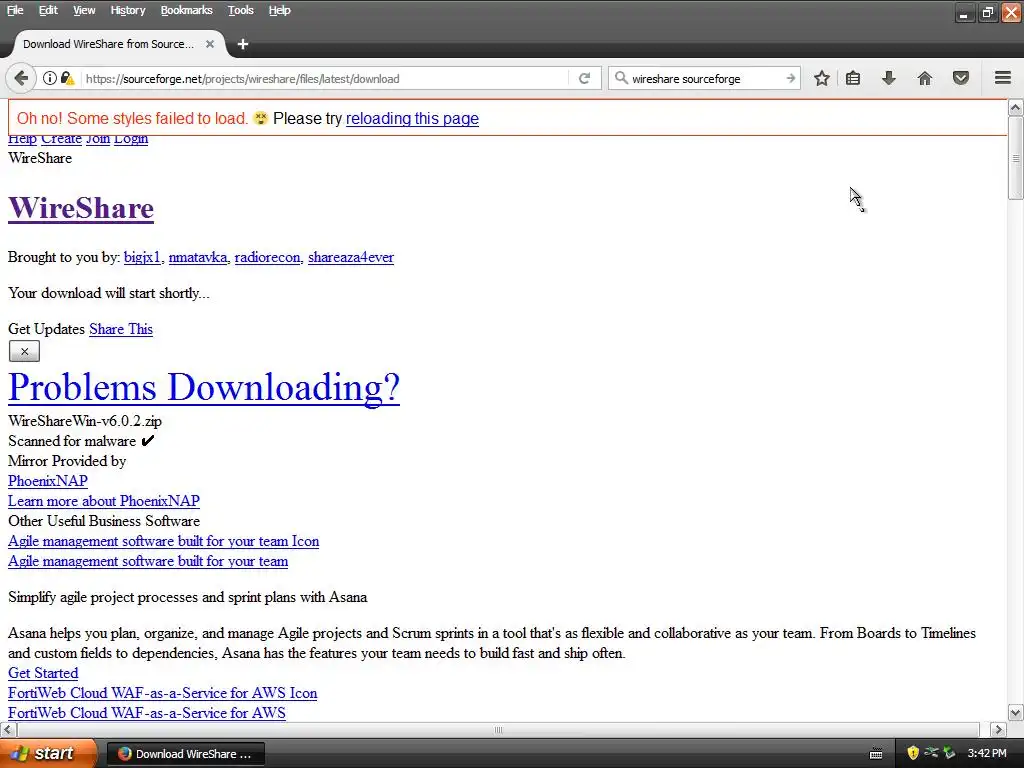The height and width of the screenshot is (768, 1024).
Task: Visit the nmatavka profile link
Action: (x=197, y=257)
